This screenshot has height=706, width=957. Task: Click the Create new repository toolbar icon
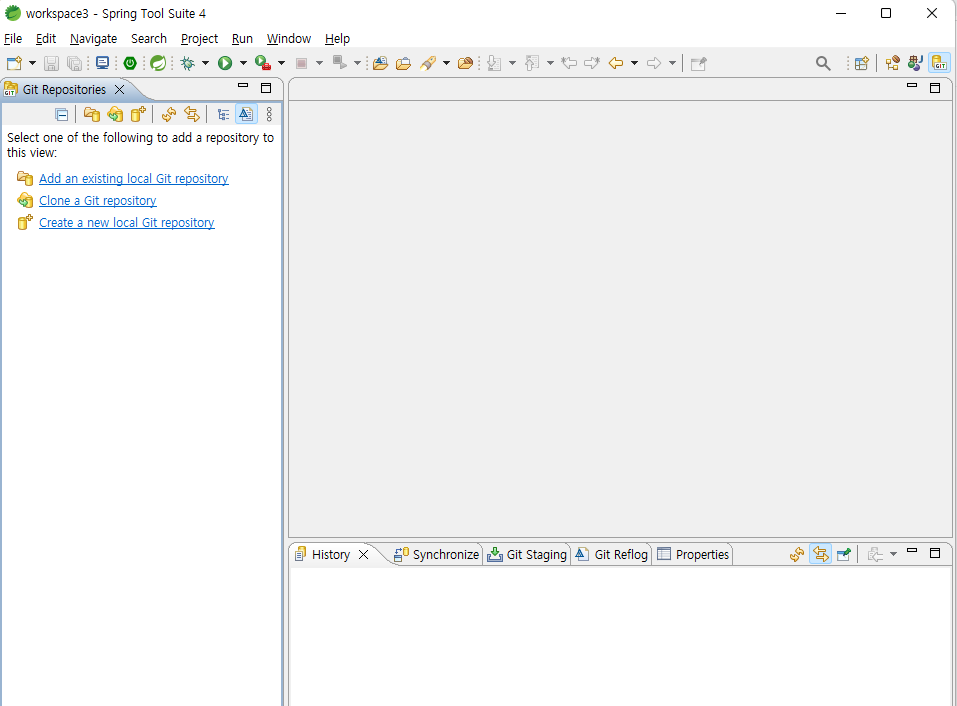click(x=138, y=114)
